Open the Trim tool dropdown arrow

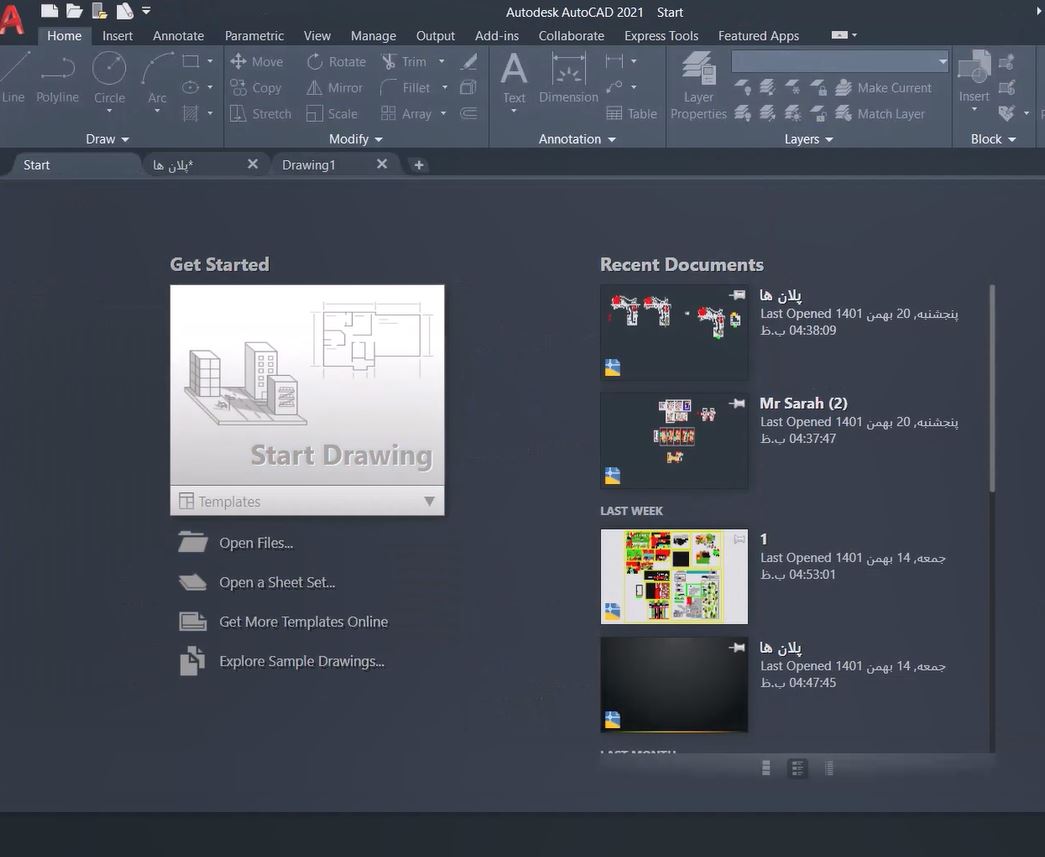(442, 61)
